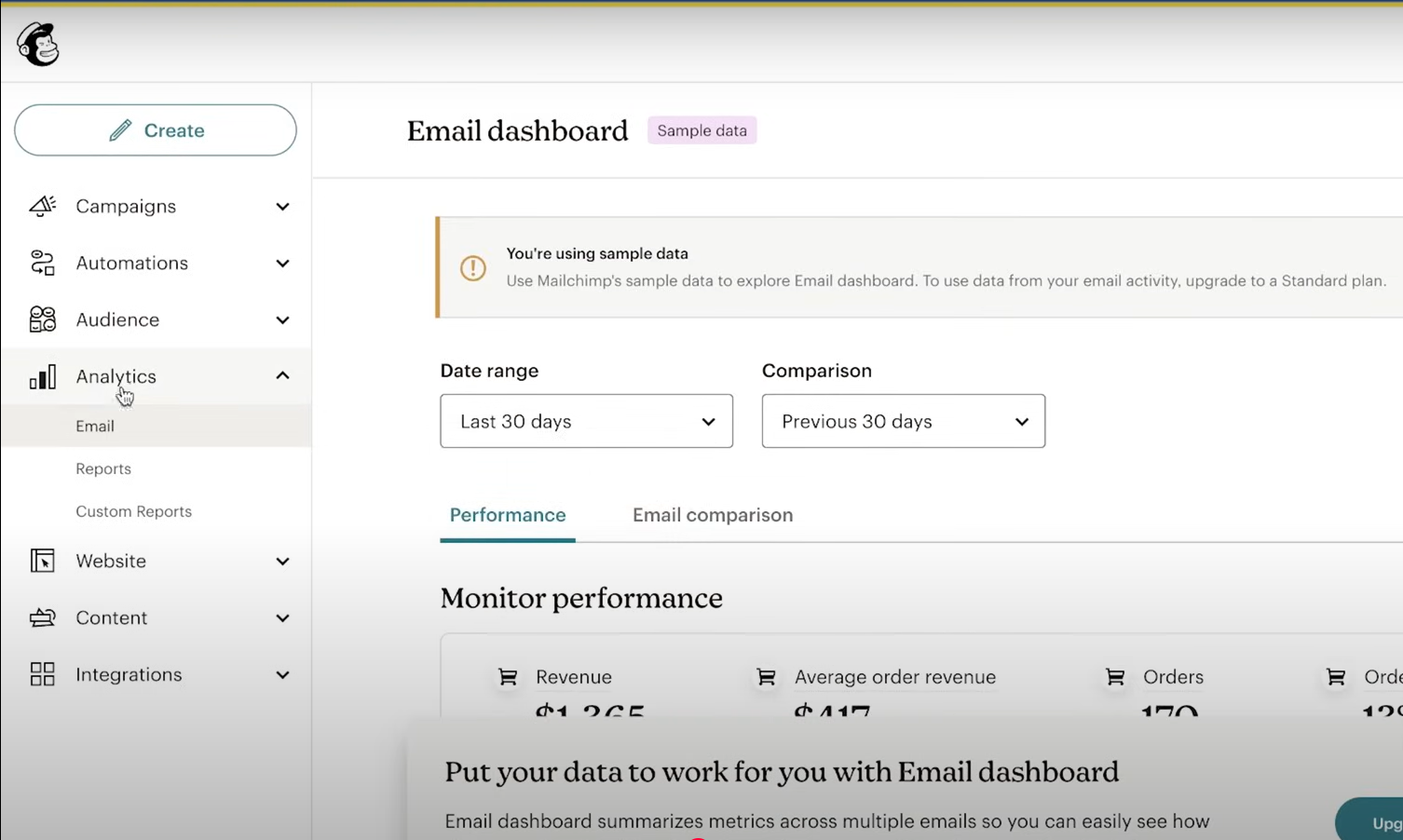Collapse the Analytics section chevron
Viewport: 1403px width, 840px height.
coord(282,375)
